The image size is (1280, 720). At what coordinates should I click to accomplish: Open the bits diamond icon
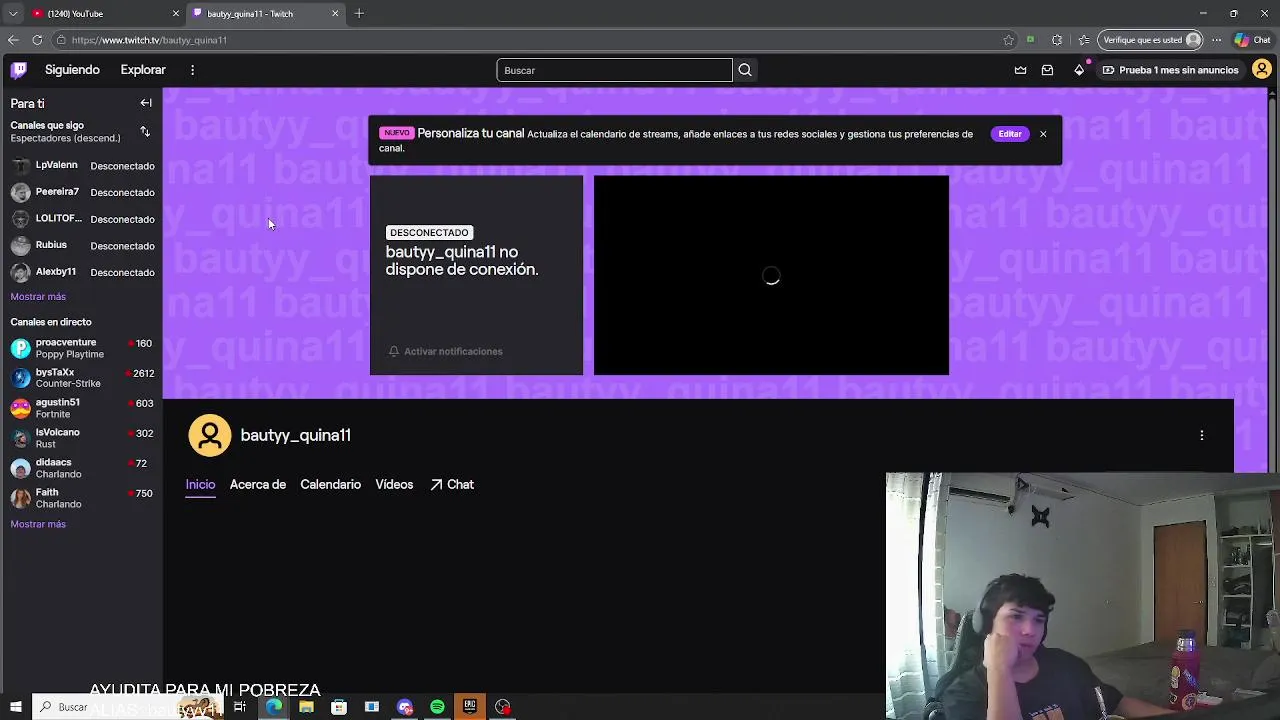click(1079, 70)
